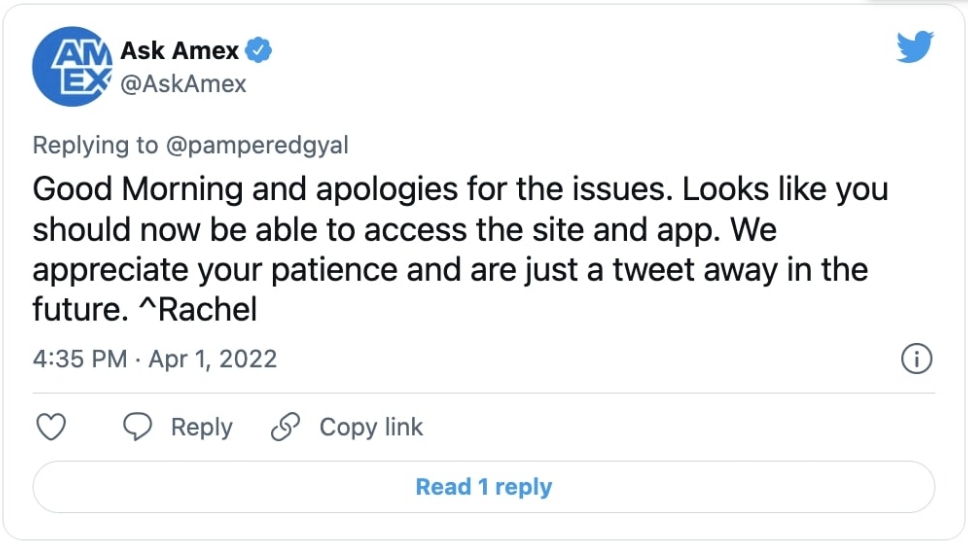This screenshot has width=968, height=543.
Task: Select the 'Copy link' text
Action: coord(371,427)
